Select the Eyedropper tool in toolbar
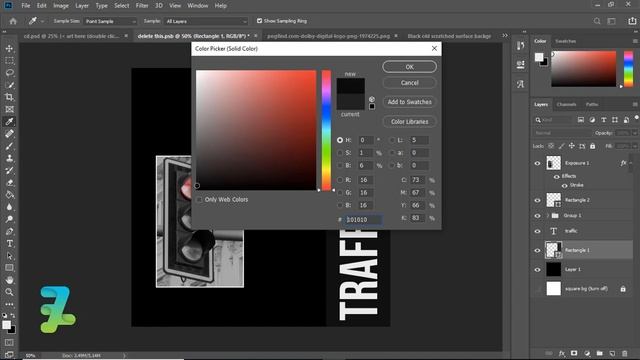The height and width of the screenshot is (360, 640). 9,122
